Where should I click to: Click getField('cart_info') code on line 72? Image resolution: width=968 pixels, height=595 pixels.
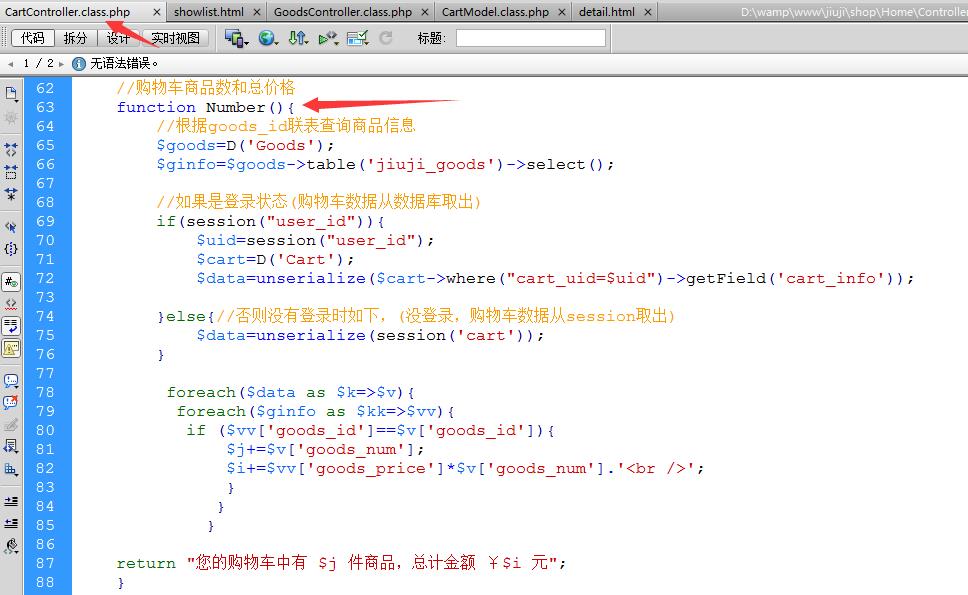785,278
